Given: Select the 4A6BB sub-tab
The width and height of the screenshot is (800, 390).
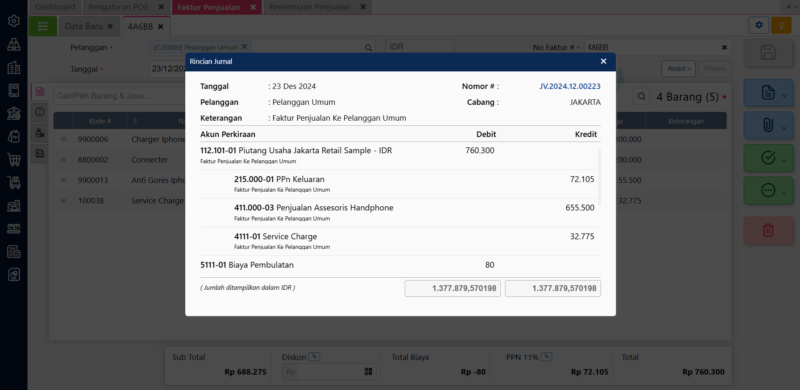Looking at the screenshot, I should pos(140,26).
